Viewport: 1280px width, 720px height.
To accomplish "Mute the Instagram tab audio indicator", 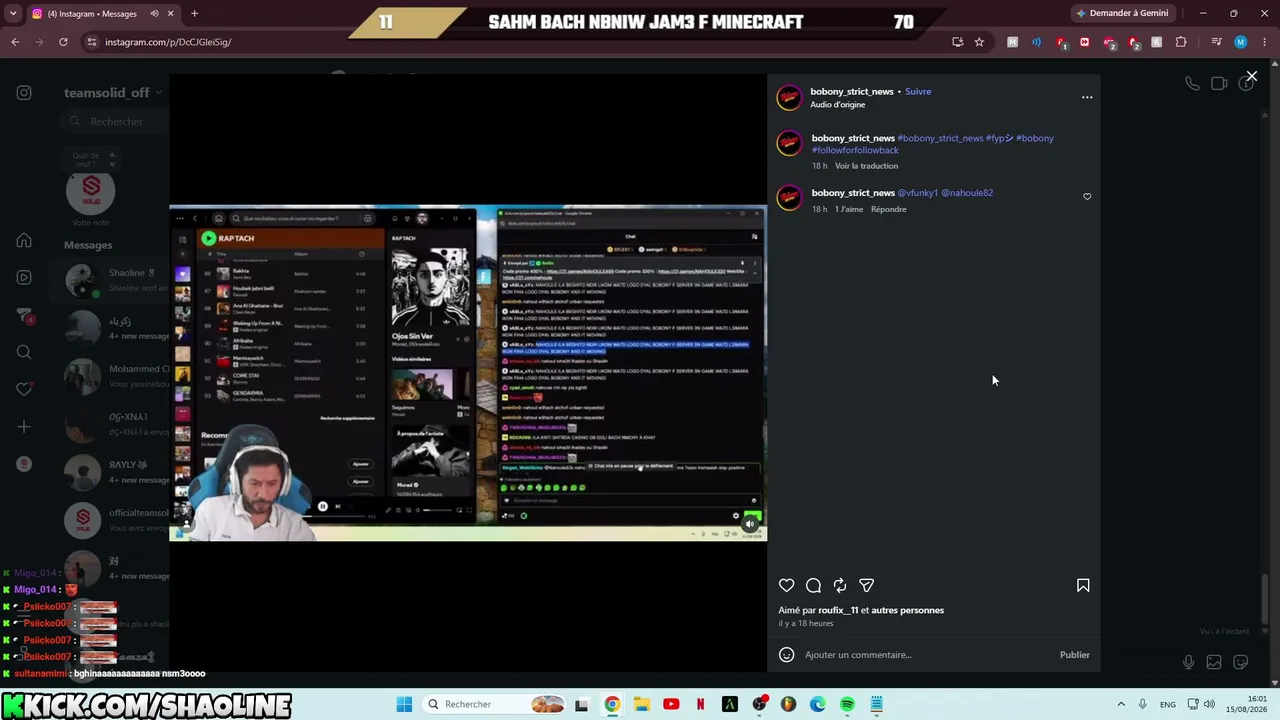I will pos(154,14).
